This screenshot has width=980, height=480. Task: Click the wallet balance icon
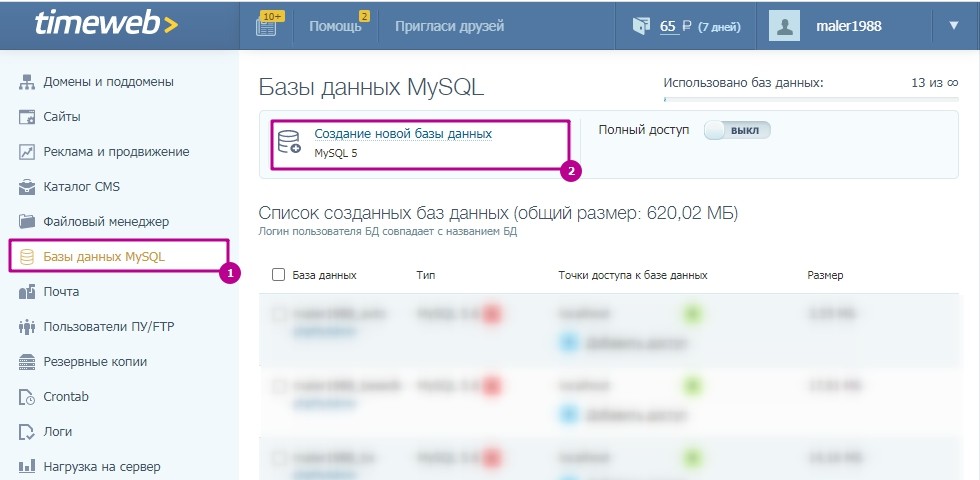point(641,26)
